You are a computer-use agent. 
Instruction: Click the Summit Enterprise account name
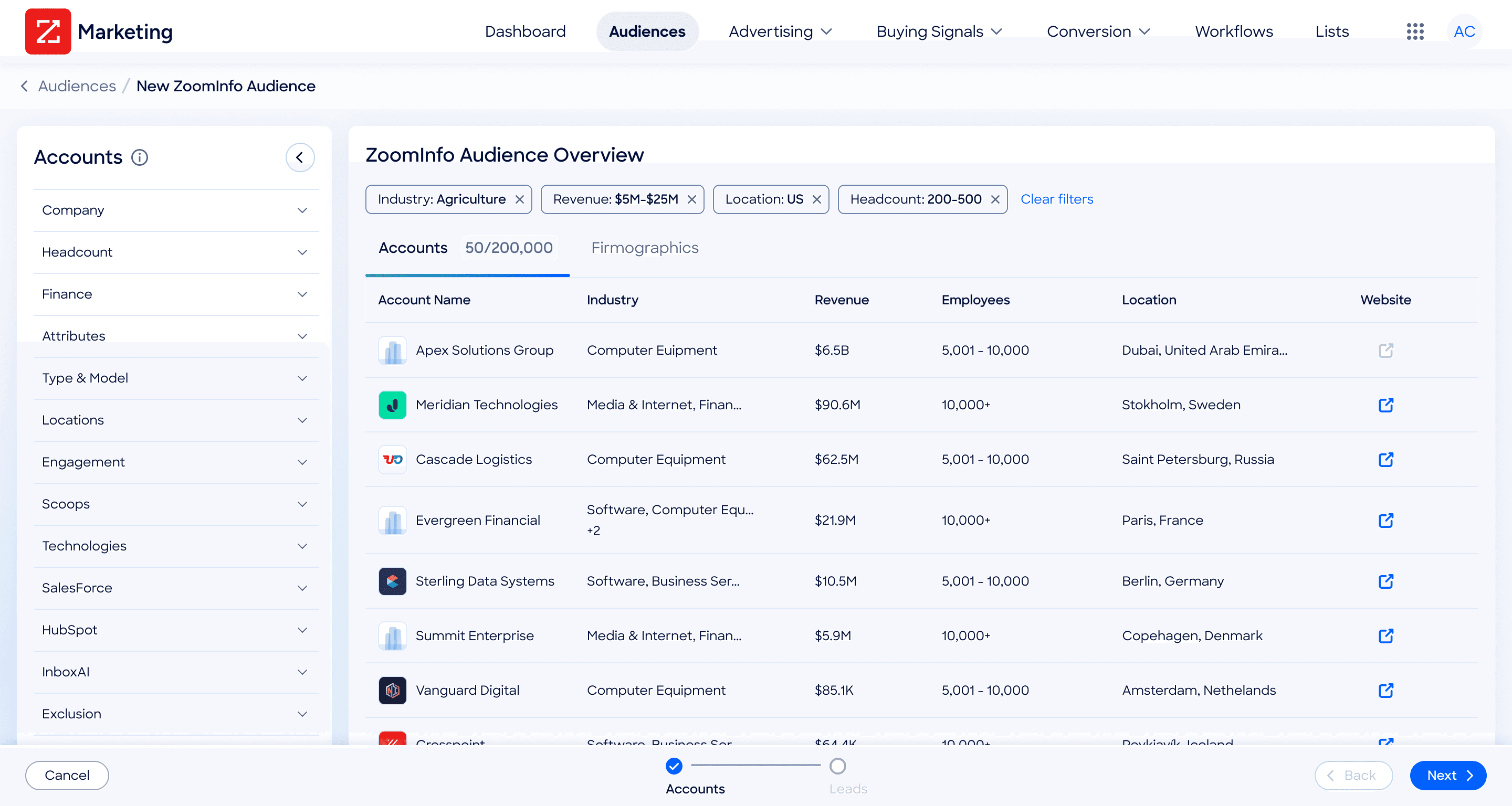pos(474,636)
